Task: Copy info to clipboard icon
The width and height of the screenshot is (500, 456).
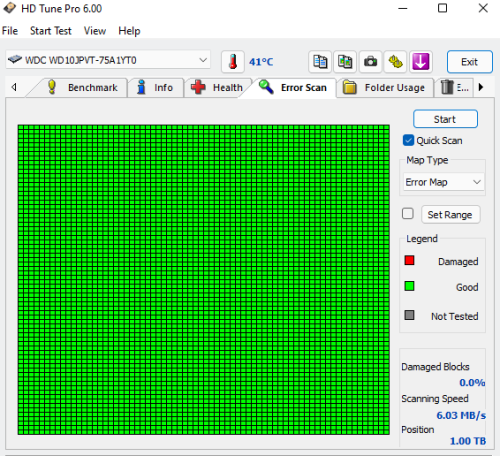Action: click(x=320, y=62)
